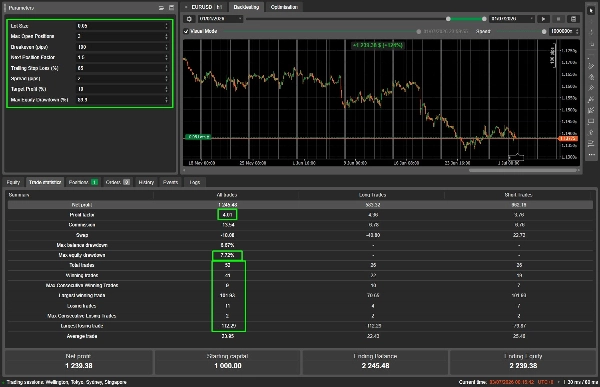Click the Net profit 1 239.38 summary box
The height and width of the screenshot is (387, 600).
[x=79, y=362]
